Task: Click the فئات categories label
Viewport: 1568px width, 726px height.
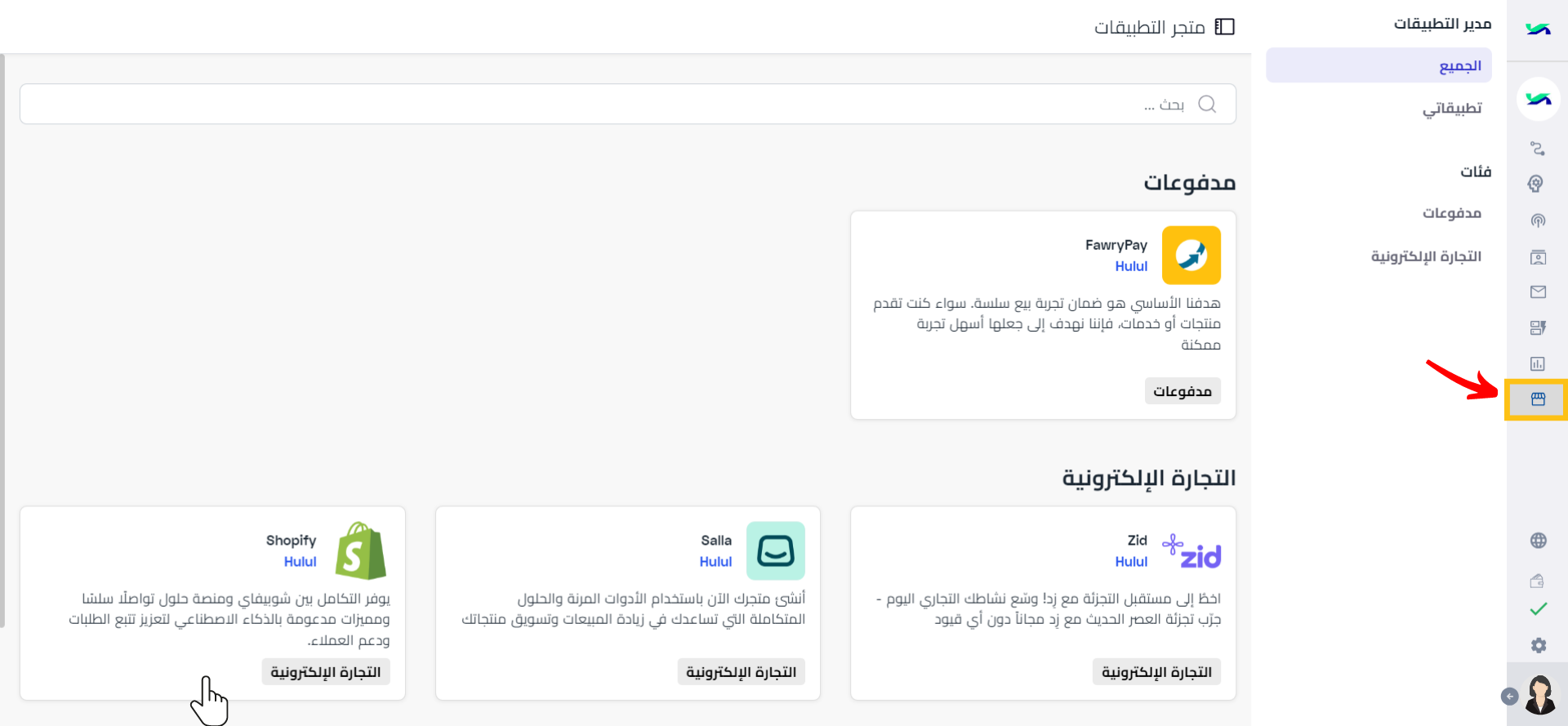Action: coord(1476,171)
